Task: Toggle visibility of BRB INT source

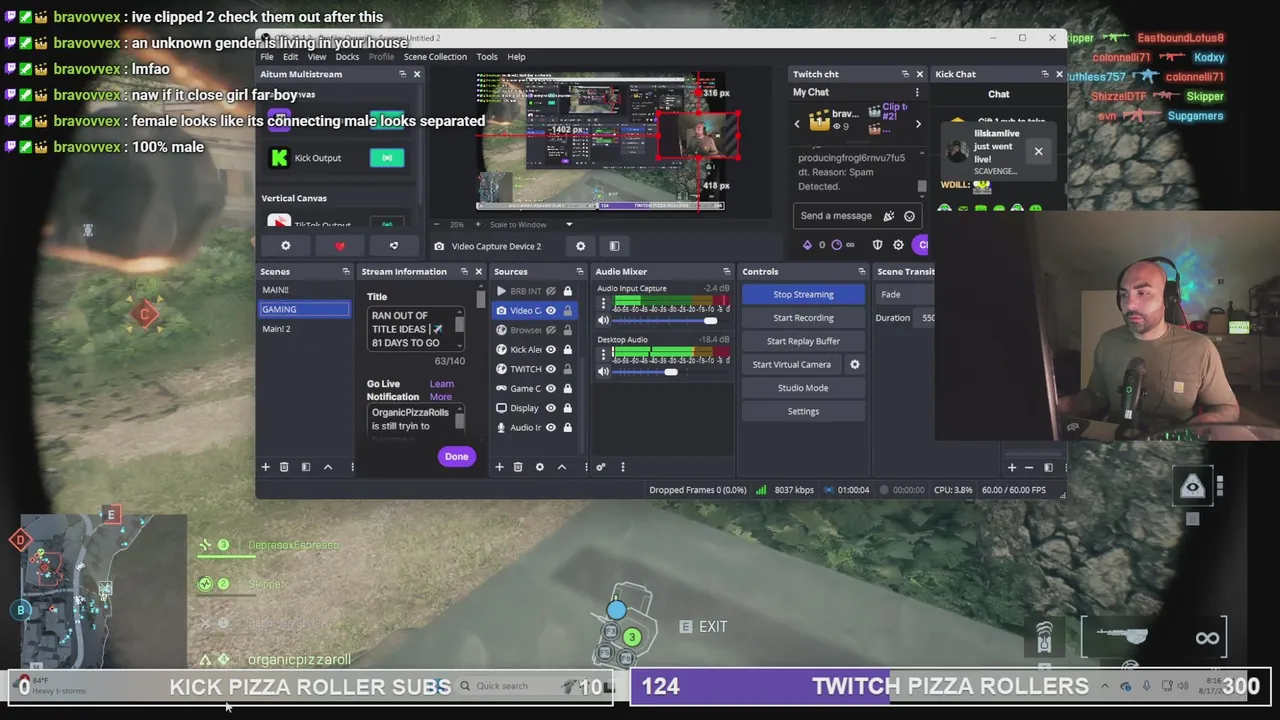Action: point(551,291)
